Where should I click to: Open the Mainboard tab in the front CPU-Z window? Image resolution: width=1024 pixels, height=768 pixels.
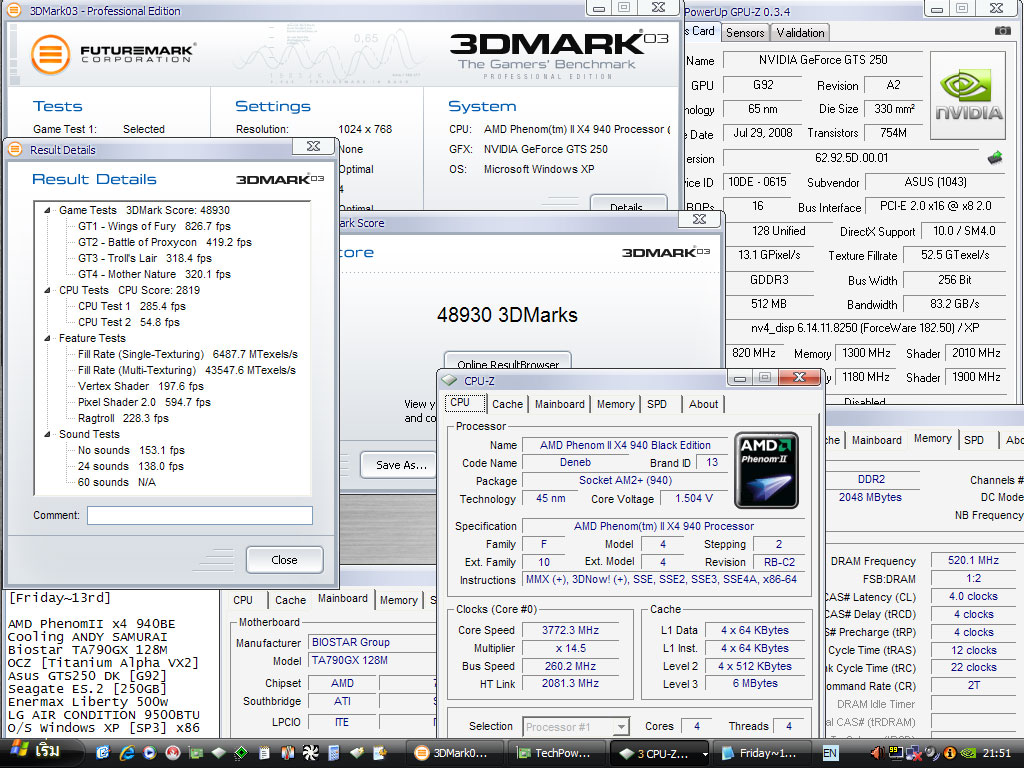[560, 404]
